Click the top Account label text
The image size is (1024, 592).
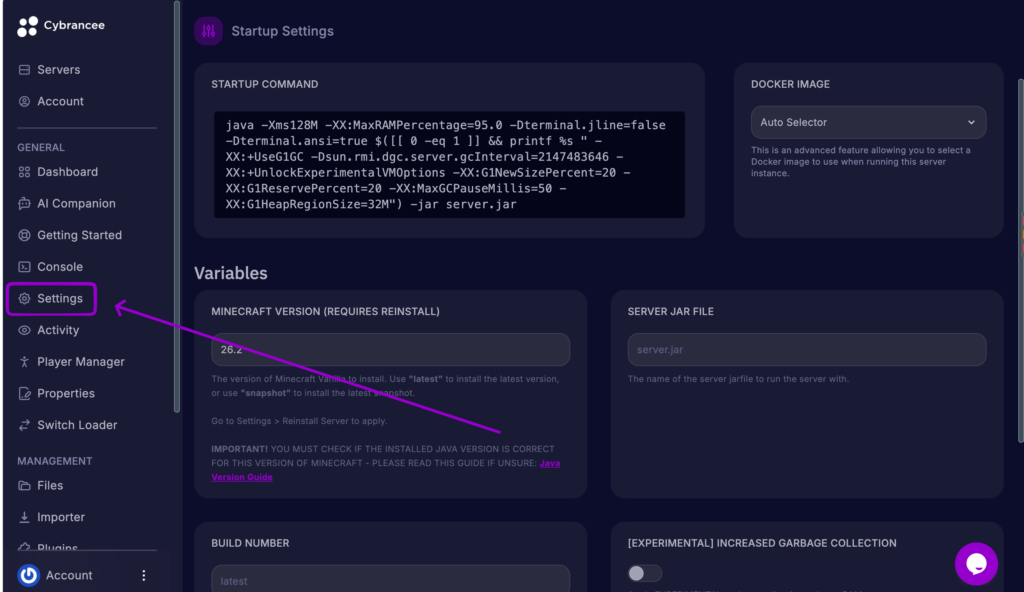pos(61,101)
